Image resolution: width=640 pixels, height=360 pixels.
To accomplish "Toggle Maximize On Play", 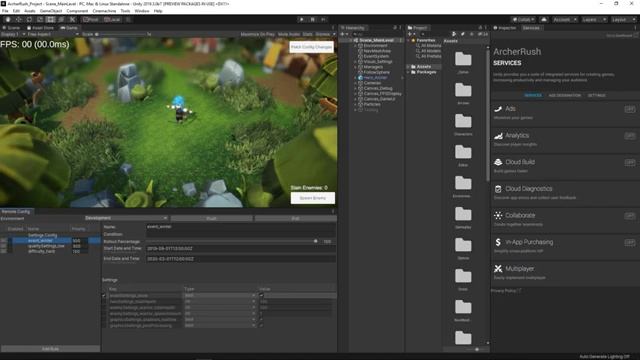I will click(x=258, y=34).
